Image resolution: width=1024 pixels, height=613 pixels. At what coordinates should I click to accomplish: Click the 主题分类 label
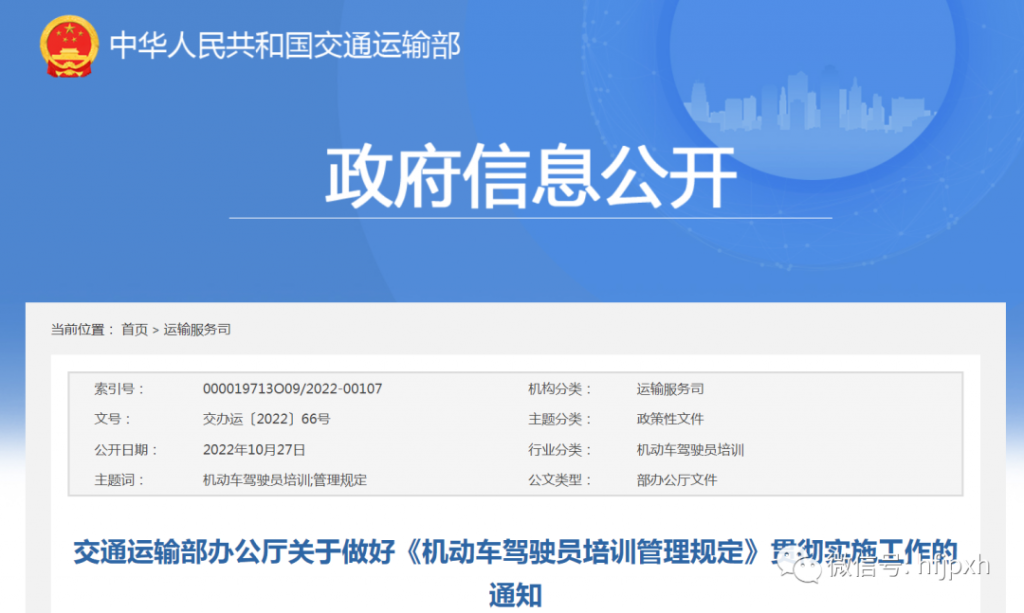pos(559,419)
